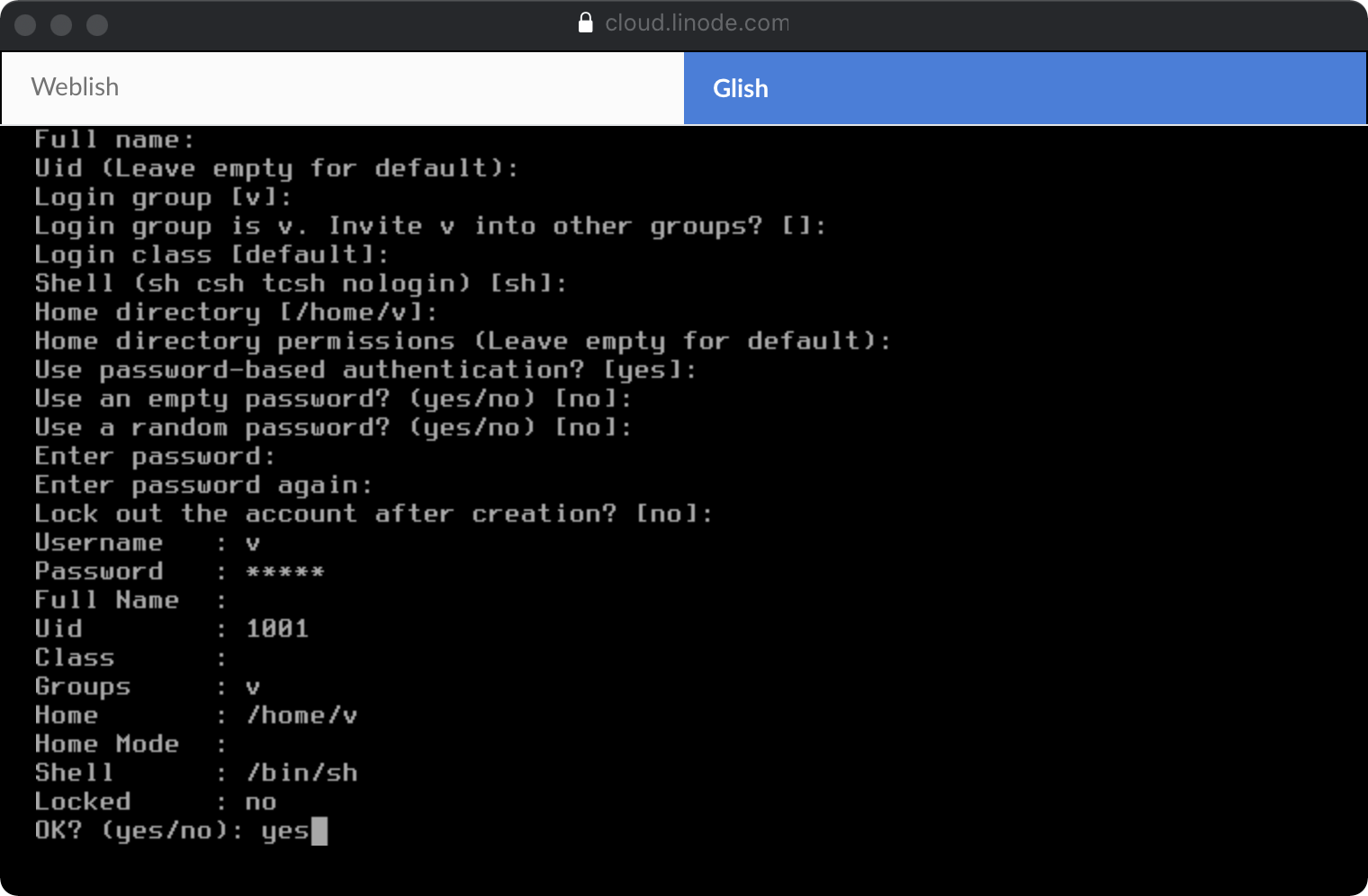Switch to the Weblish tab
Viewport: 1368px width, 896px height.
[75, 87]
